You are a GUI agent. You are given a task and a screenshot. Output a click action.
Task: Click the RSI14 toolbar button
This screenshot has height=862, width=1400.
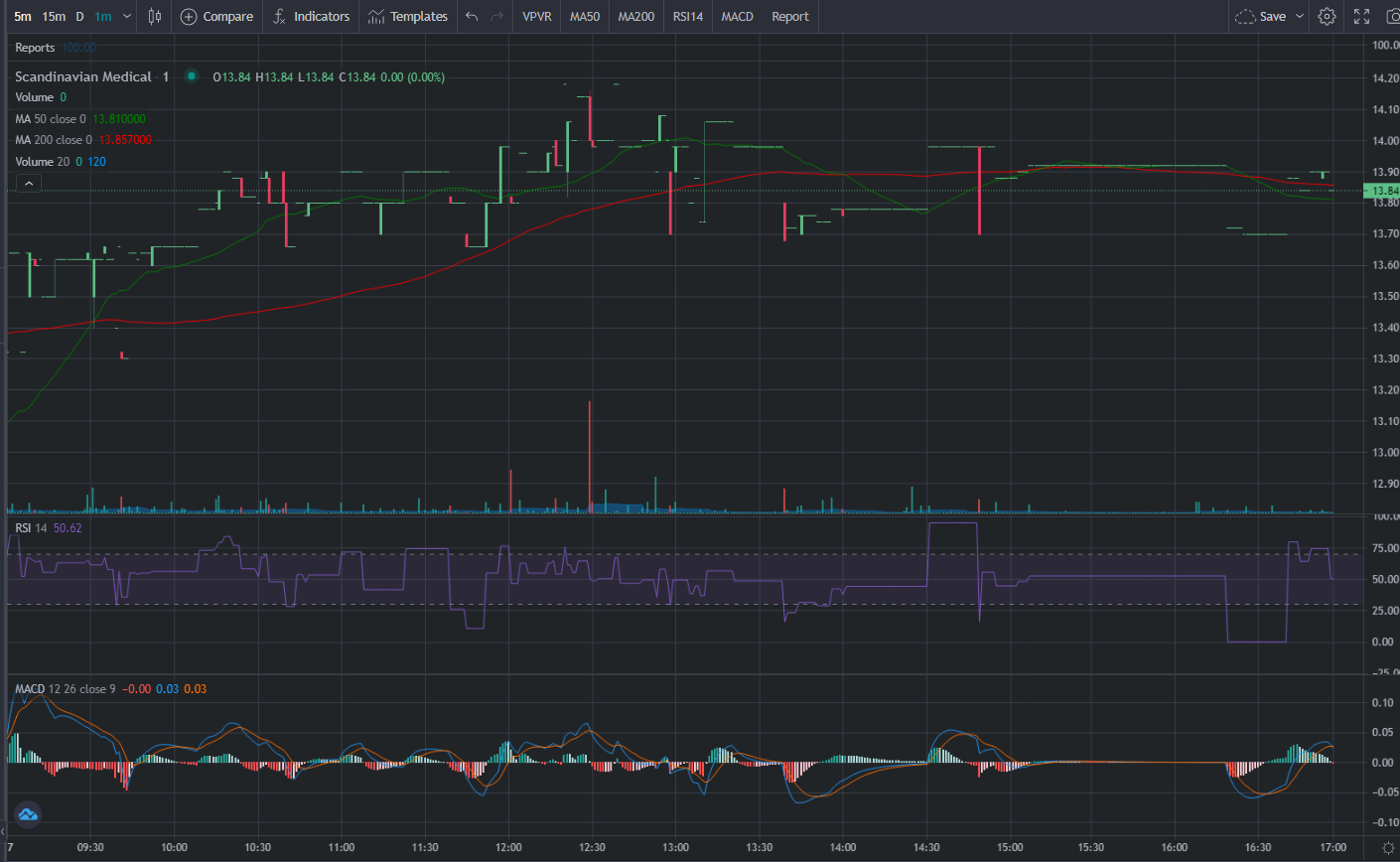click(688, 16)
